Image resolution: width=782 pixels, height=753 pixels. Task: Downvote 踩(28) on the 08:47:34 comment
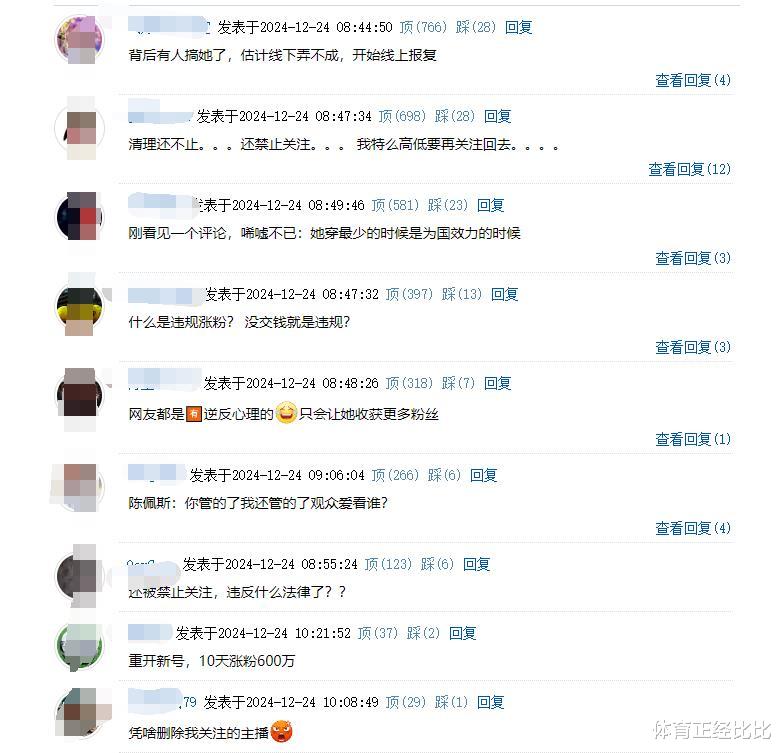[455, 116]
